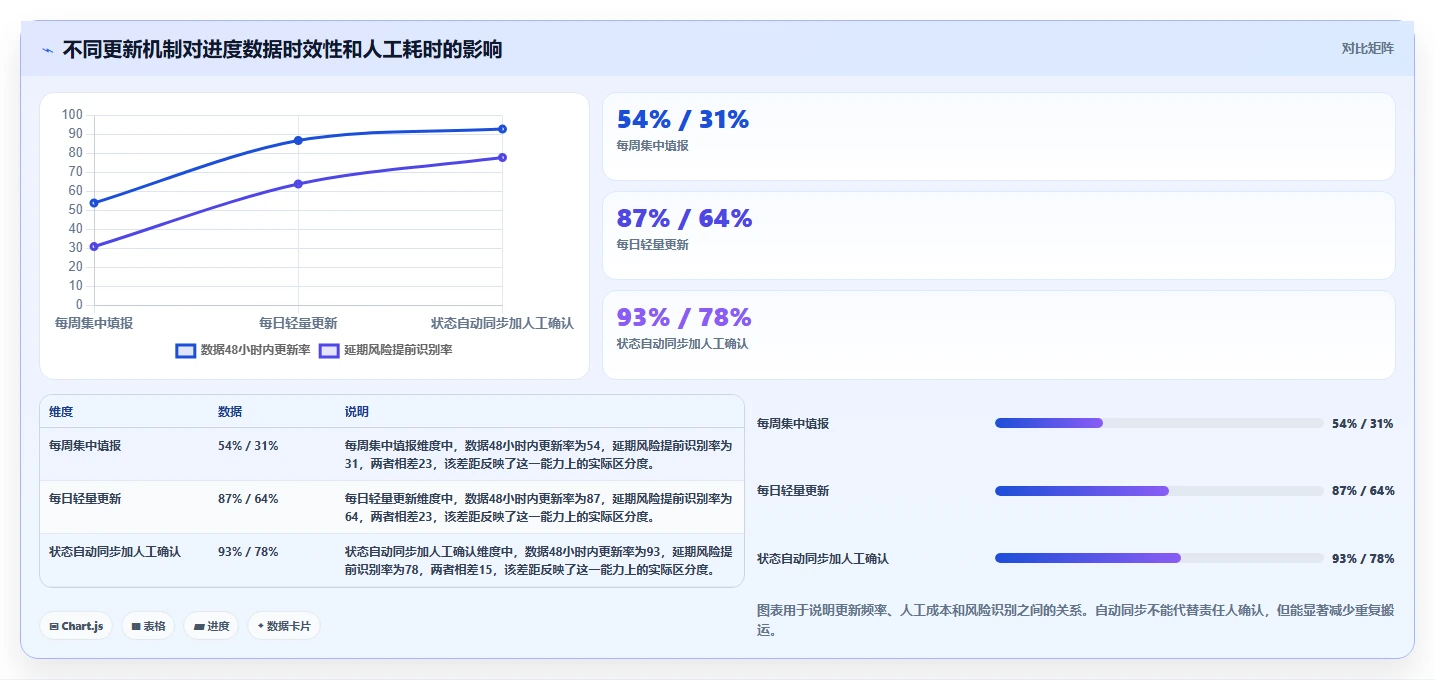Click the 87% / 64% table cell
Viewport: 1435px width, 680px height.
(x=248, y=499)
